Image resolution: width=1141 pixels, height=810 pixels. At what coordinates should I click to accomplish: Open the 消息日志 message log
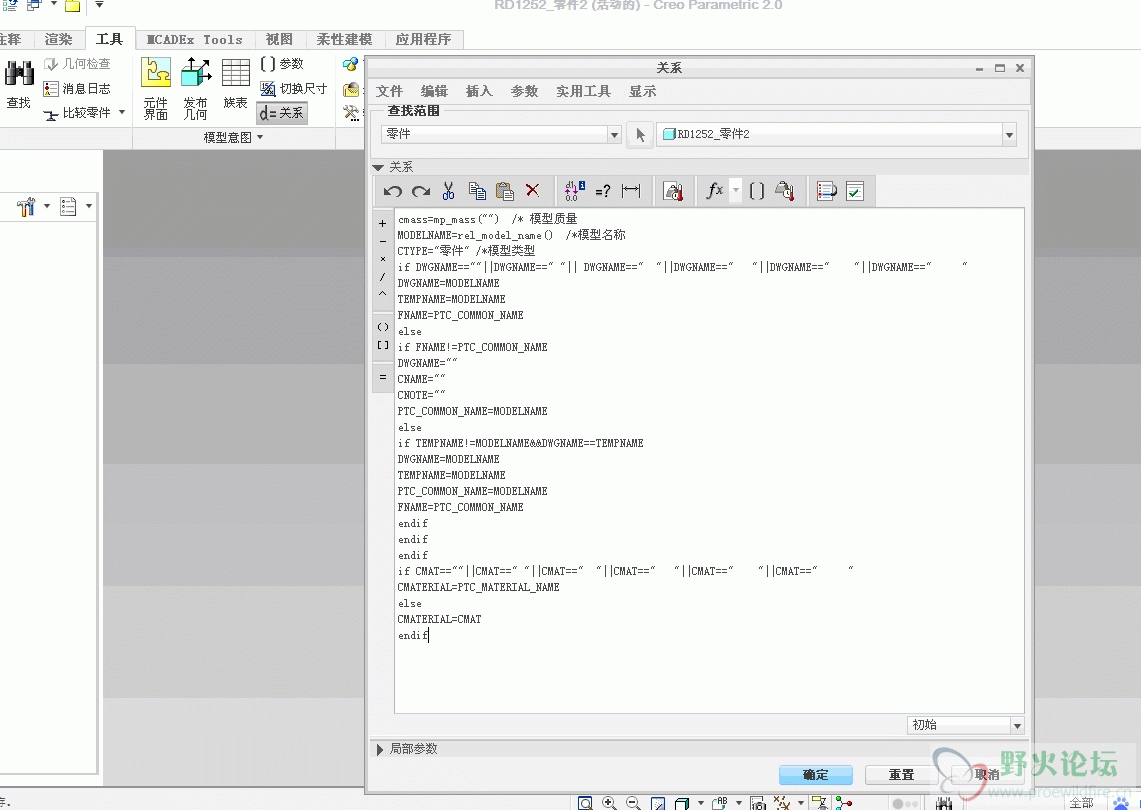(x=77, y=89)
